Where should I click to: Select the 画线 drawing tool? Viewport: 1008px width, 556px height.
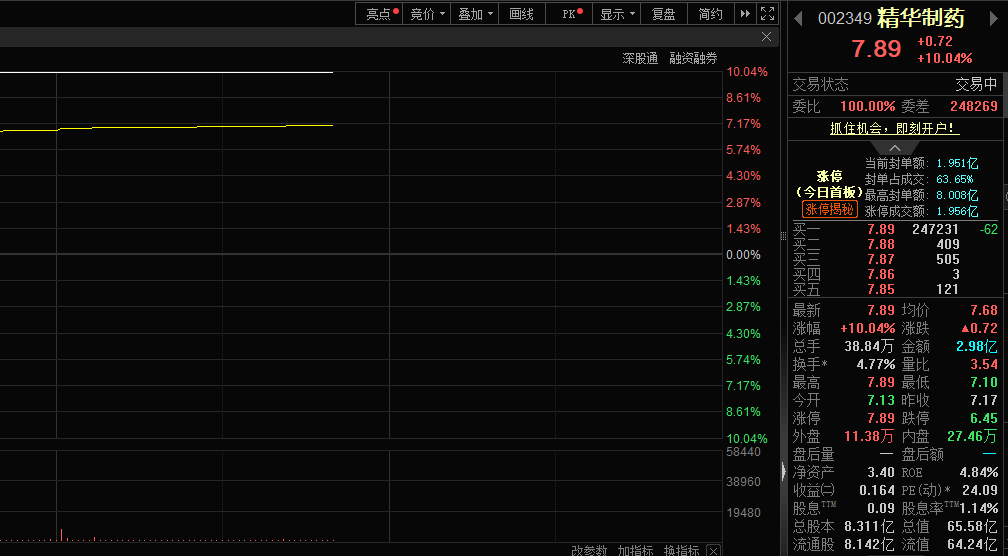click(x=521, y=13)
